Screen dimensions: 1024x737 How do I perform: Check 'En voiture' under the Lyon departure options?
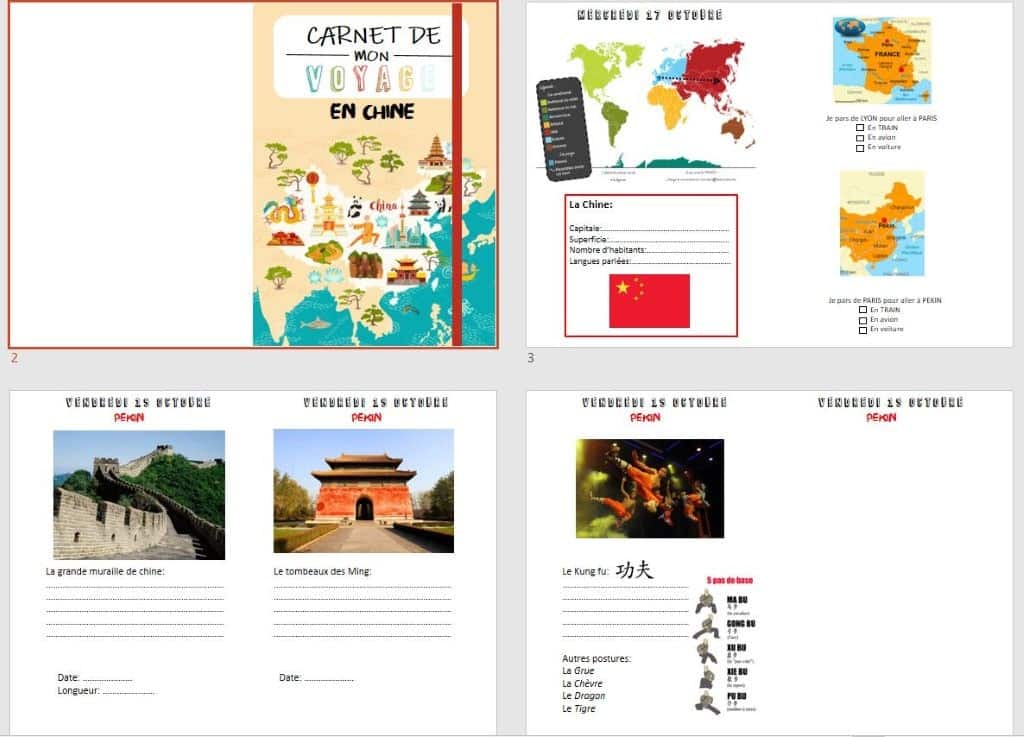(860, 147)
